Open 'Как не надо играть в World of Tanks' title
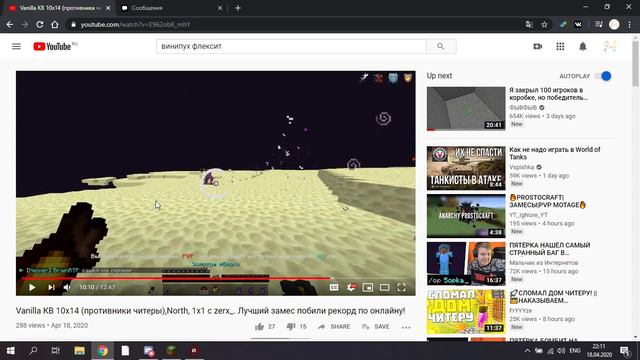The height and width of the screenshot is (360, 640). click(x=555, y=153)
